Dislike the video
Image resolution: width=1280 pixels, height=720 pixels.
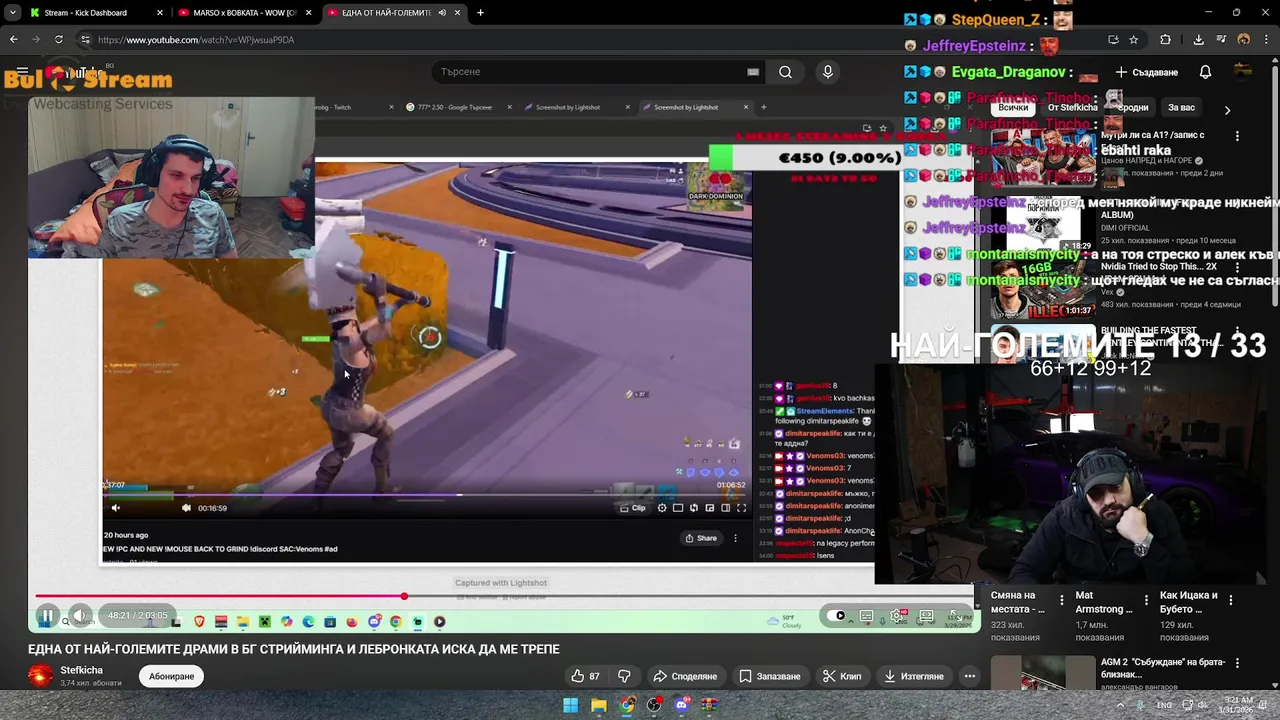pyautogui.click(x=624, y=676)
